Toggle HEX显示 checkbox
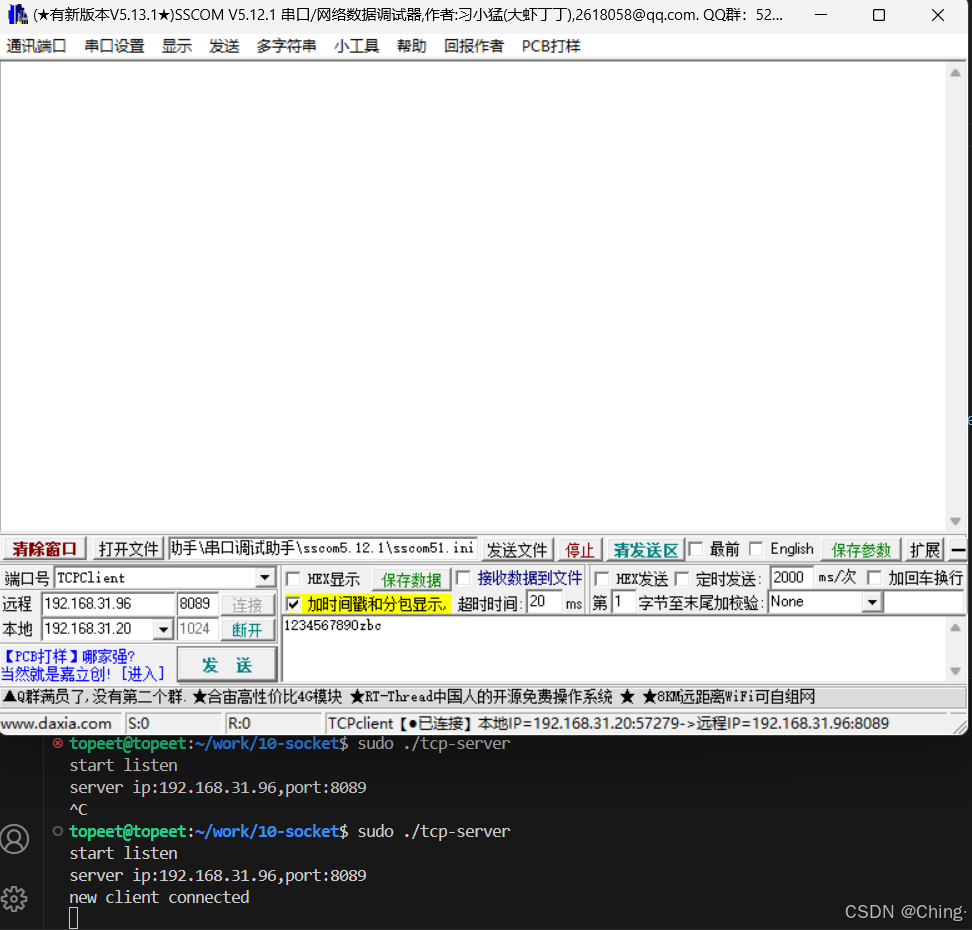 293,579
